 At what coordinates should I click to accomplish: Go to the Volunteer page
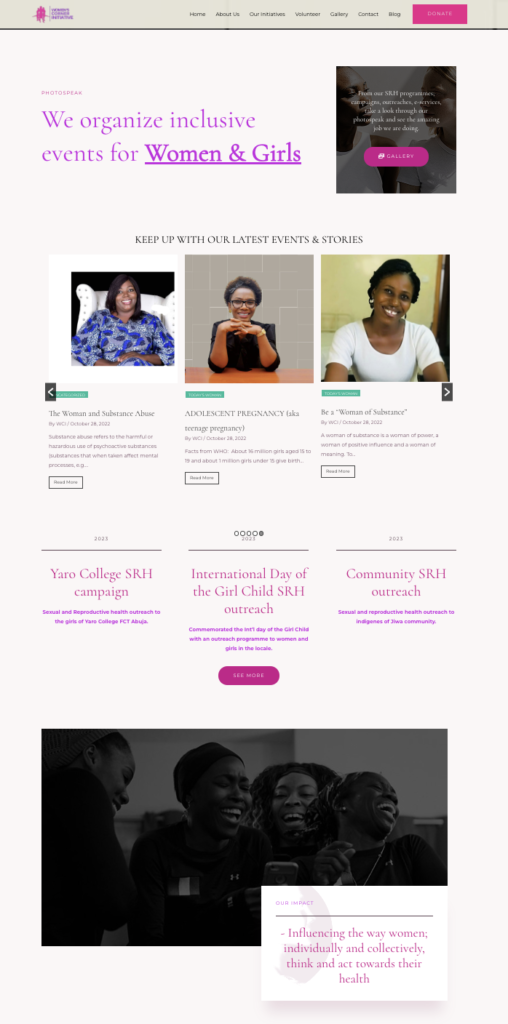pyautogui.click(x=308, y=14)
